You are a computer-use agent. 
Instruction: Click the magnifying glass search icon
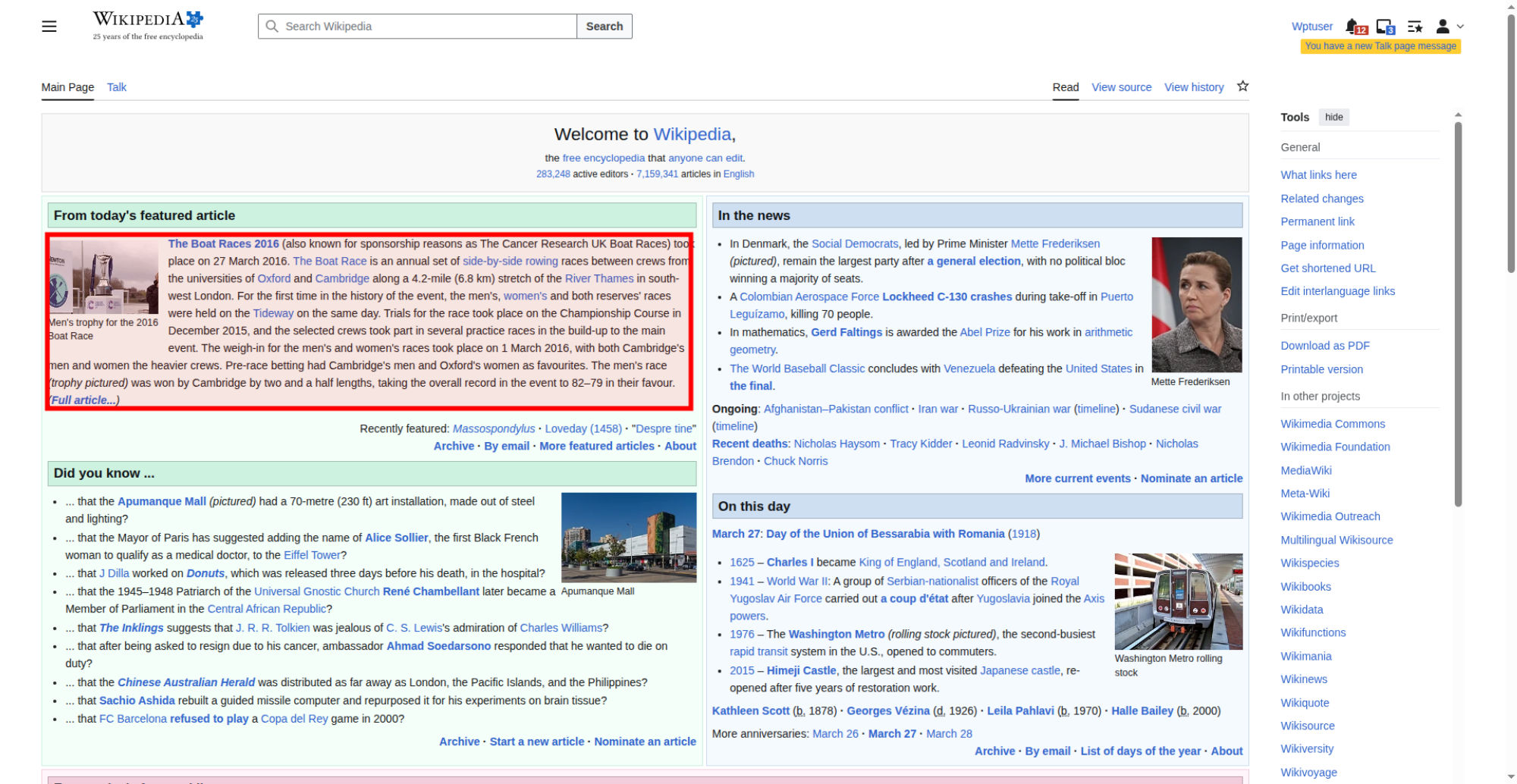[272, 27]
